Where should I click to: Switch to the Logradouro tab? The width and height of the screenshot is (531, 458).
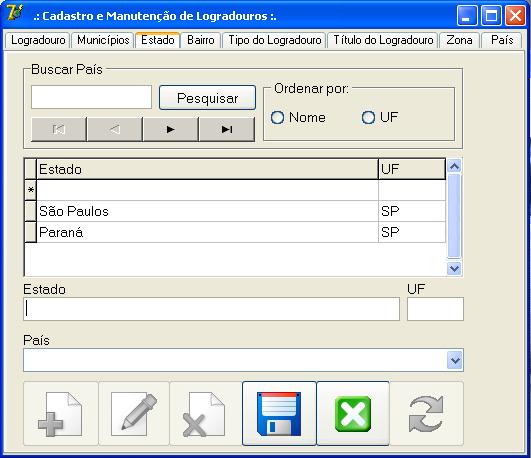click(x=38, y=40)
